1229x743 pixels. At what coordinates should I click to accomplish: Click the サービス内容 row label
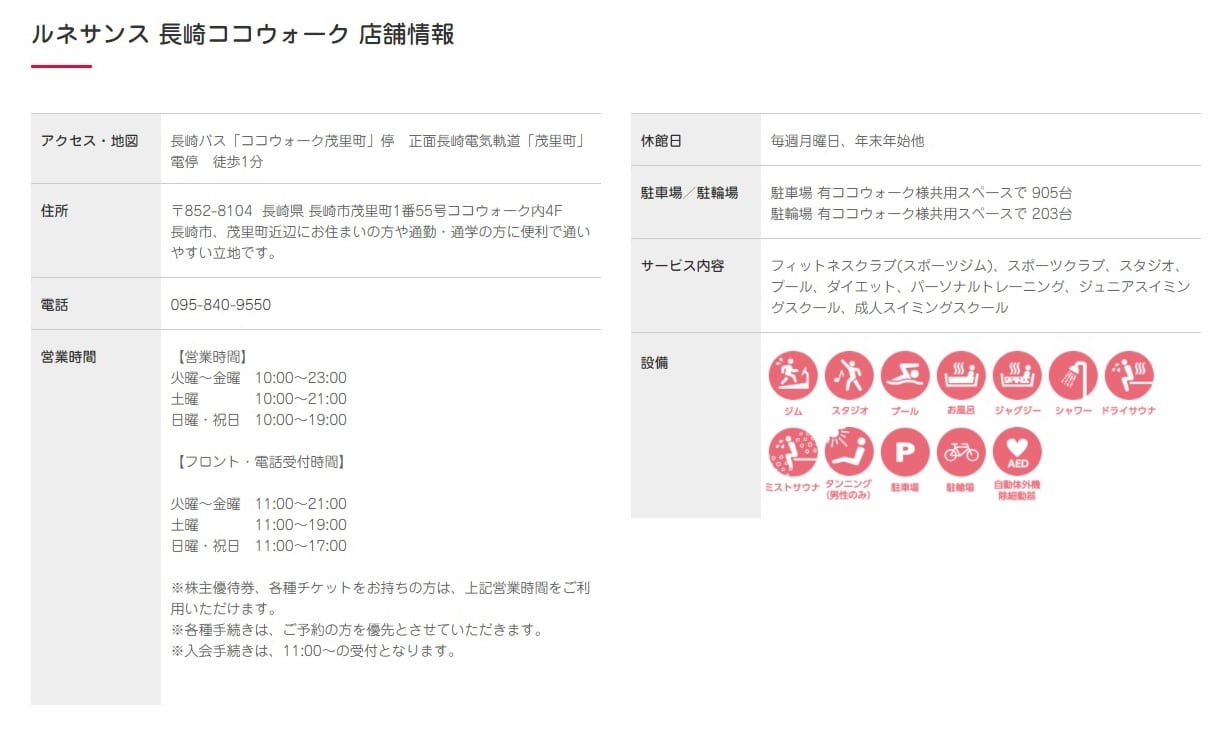click(x=682, y=266)
